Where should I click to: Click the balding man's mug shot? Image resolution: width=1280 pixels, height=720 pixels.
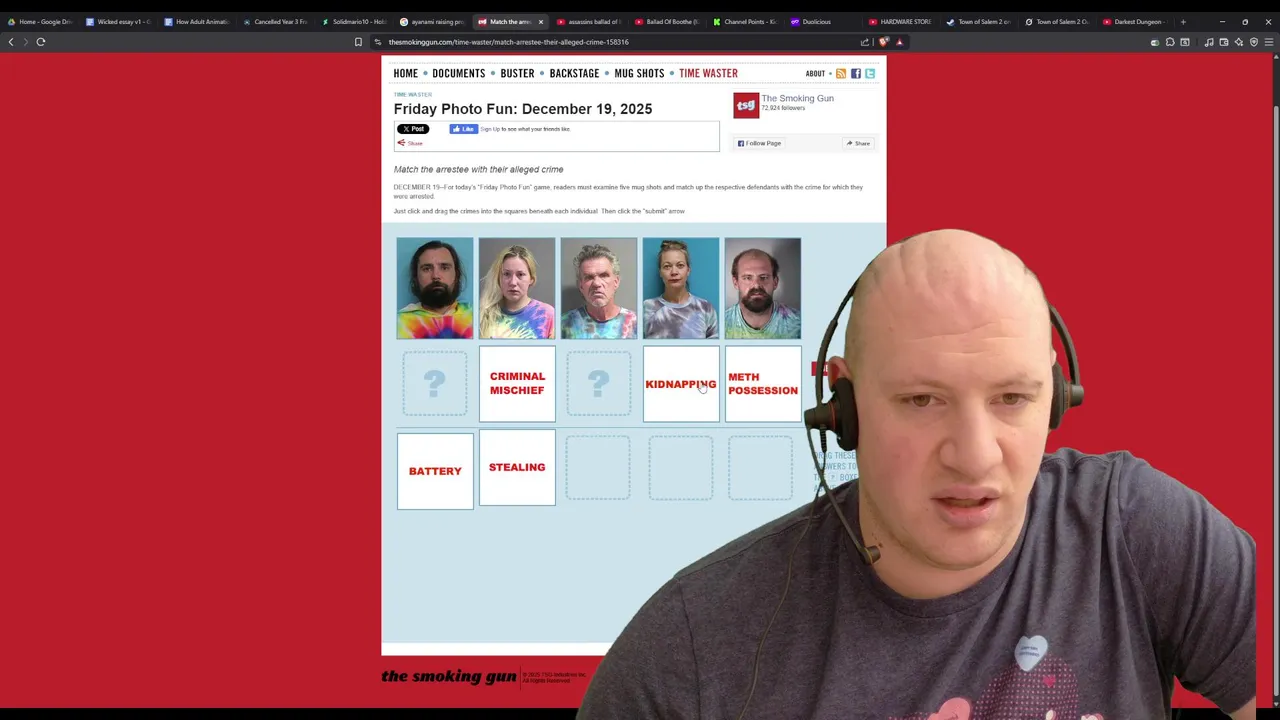pyautogui.click(x=763, y=288)
